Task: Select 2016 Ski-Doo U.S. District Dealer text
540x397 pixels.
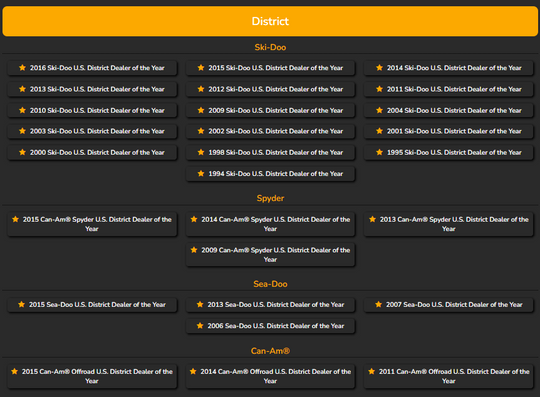Action: (97, 68)
